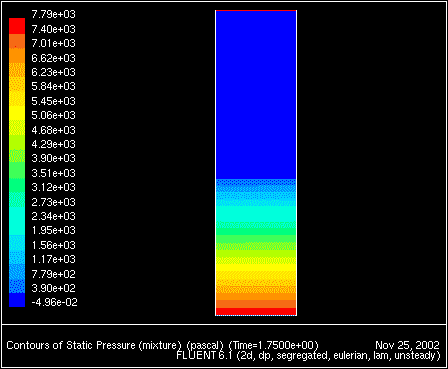Select legend label 3.90e+02

[x=53, y=288]
